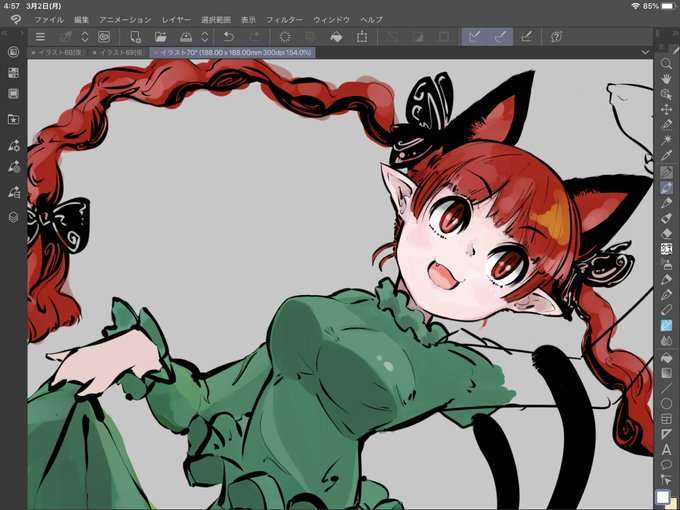The height and width of the screenshot is (510, 680).
Task: Switch to the イラスト69 canvas tab
Action: (x=118, y=52)
